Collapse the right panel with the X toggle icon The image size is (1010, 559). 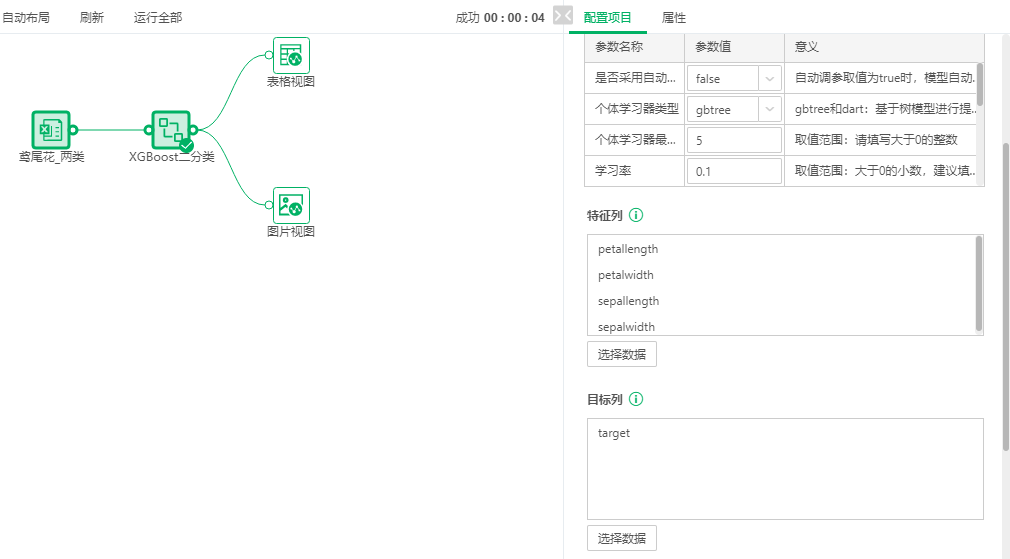coord(562,15)
